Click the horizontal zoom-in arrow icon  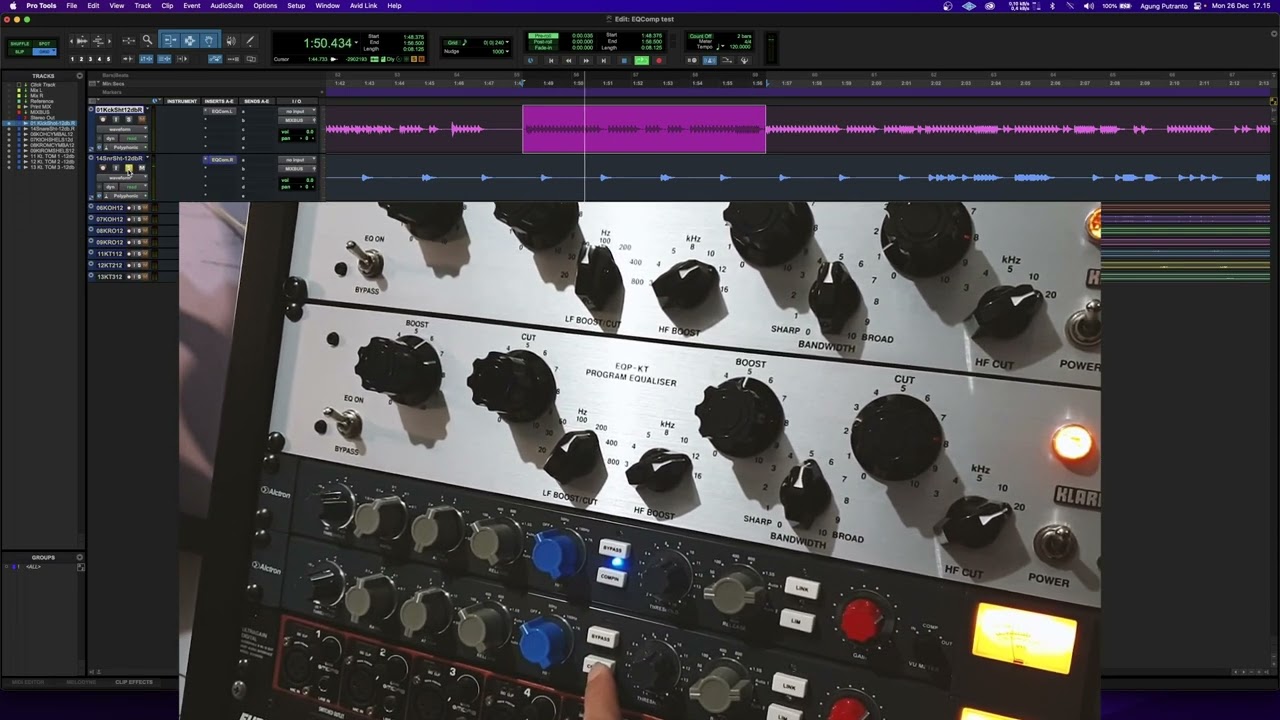click(x=109, y=41)
